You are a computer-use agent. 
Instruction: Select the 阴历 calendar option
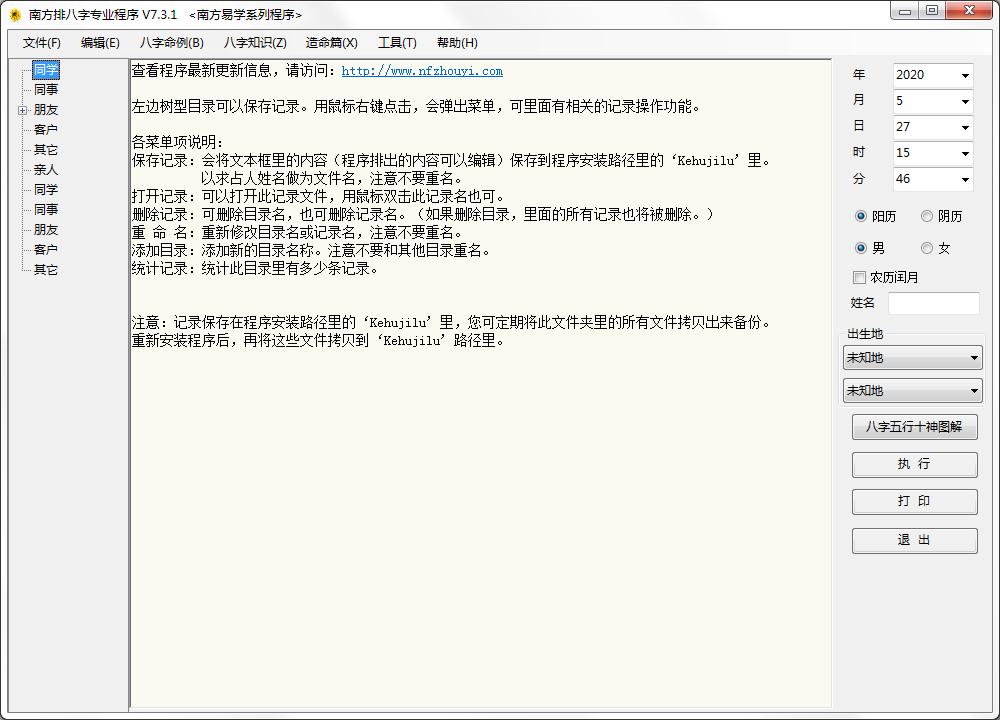click(927, 216)
